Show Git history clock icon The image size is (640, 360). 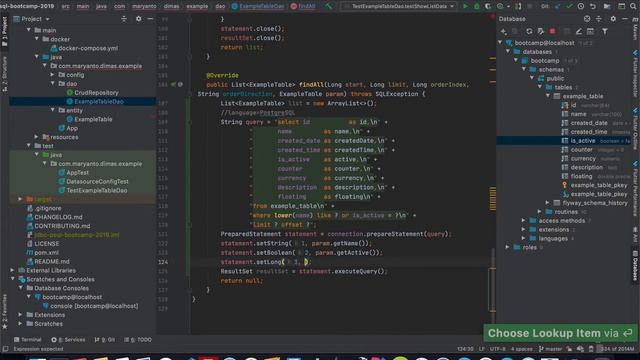click(x=580, y=6)
